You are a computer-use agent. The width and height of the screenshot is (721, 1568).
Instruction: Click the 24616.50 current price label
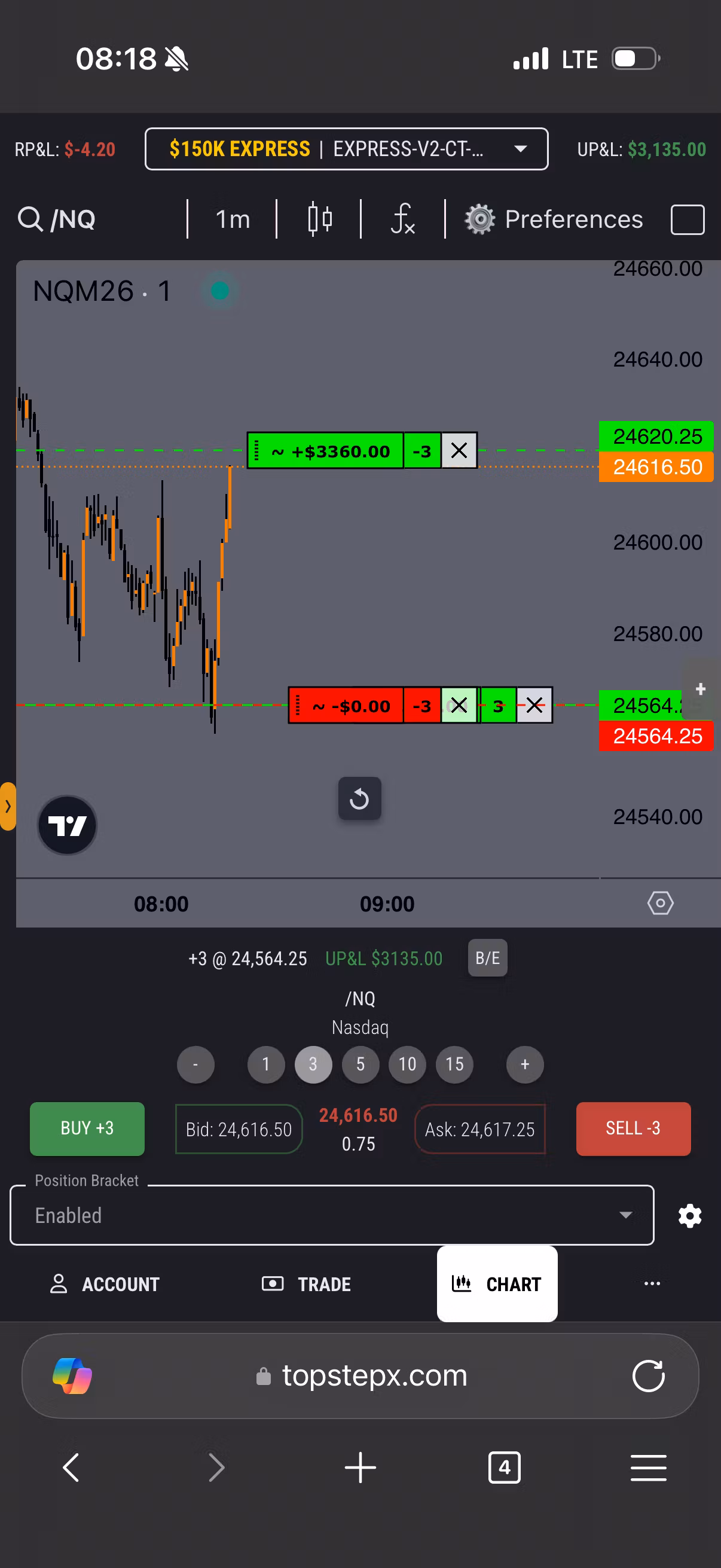tap(656, 467)
